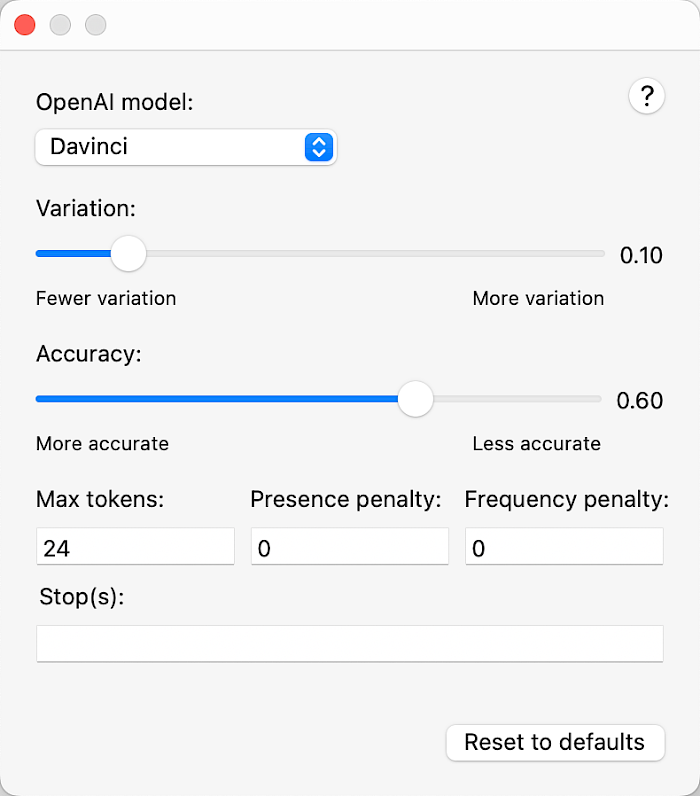
Task: Click the "Fewer variation" slider label
Action: 106,298
